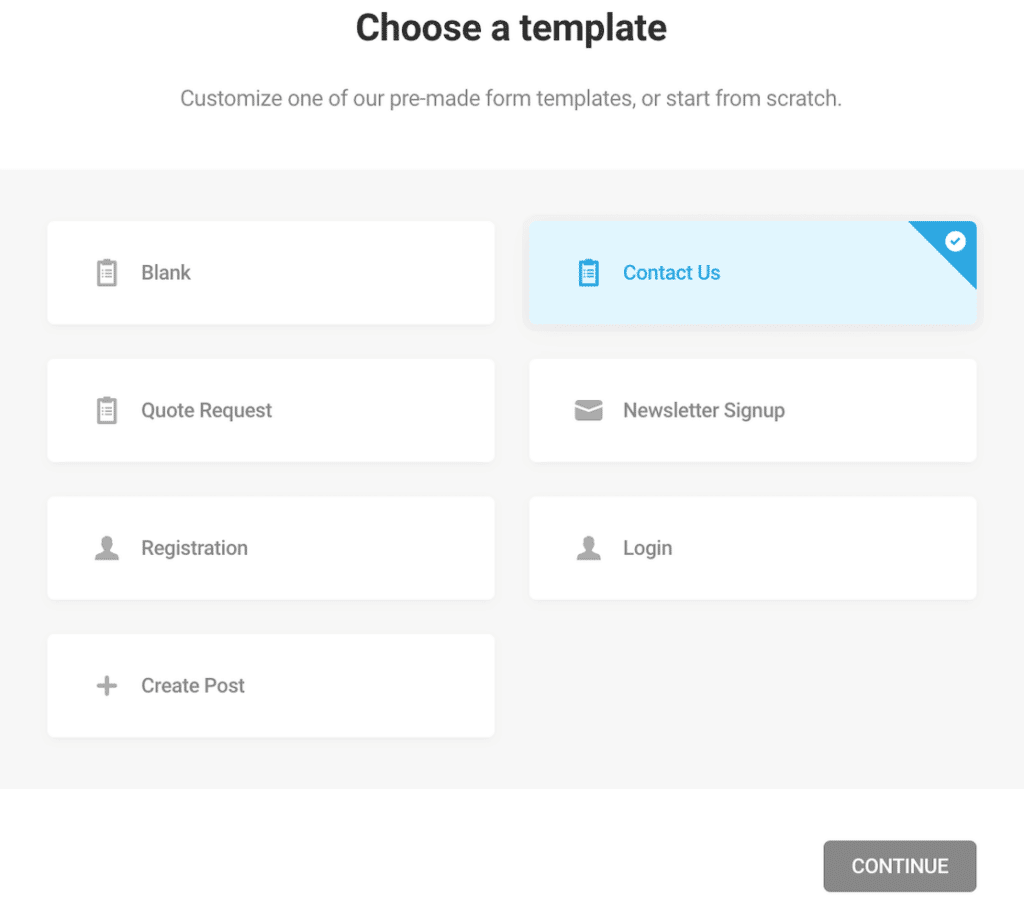Select the Quote Request template
This screenshot has height=899, width=1024.
pos(270,410)
